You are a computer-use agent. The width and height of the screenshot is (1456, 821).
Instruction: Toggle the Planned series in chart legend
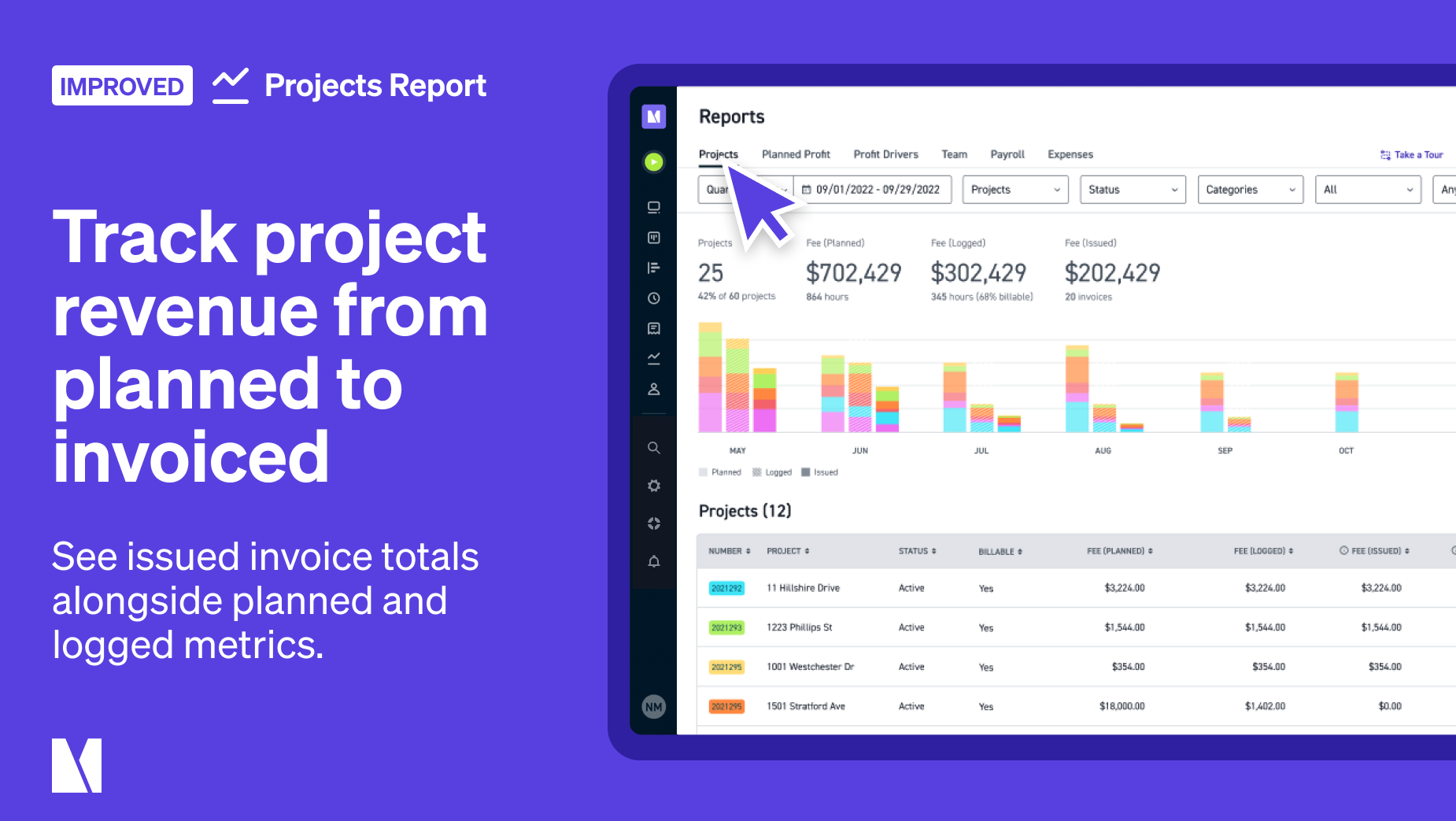(x=719, y=472)
